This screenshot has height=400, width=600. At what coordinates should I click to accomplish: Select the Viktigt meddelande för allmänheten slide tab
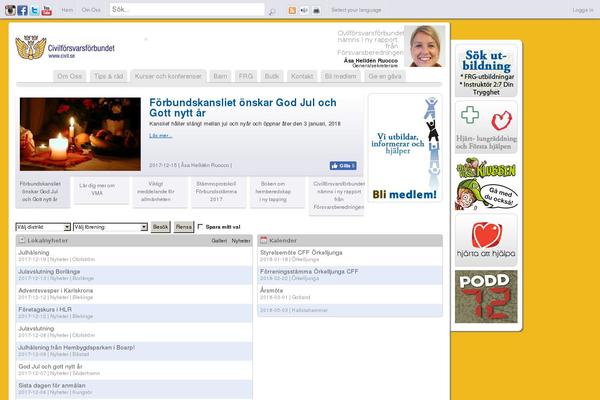coord(160,192)
